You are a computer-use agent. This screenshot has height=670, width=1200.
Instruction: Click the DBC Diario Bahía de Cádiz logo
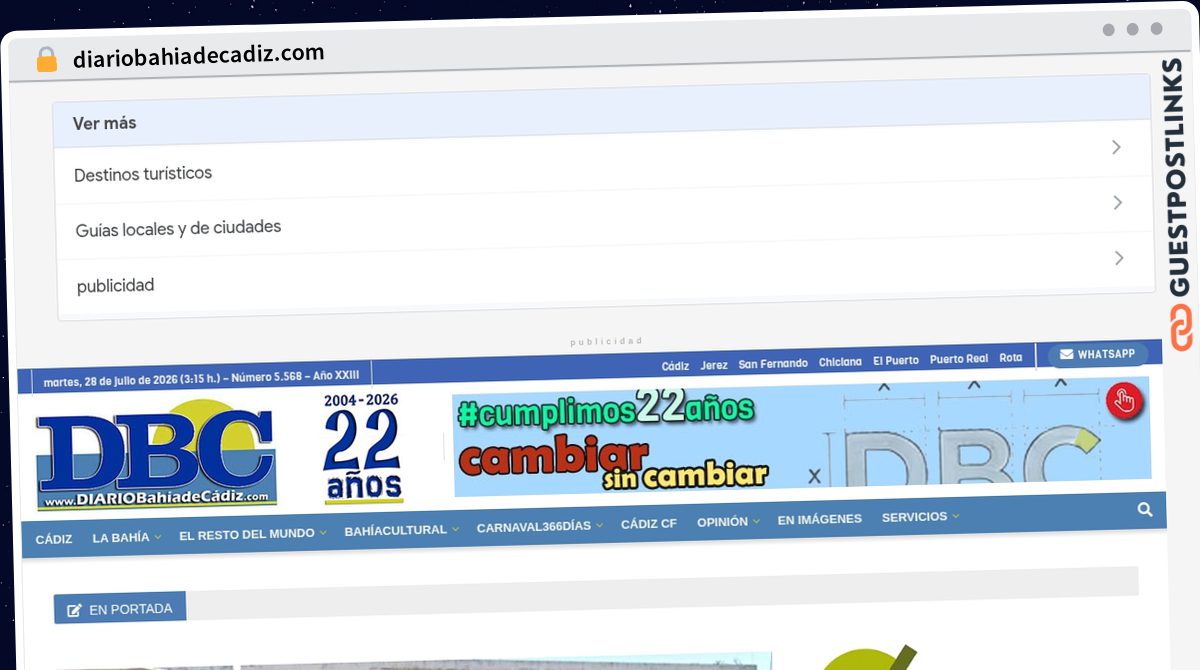pyautogui.click(x=156, y=454)
